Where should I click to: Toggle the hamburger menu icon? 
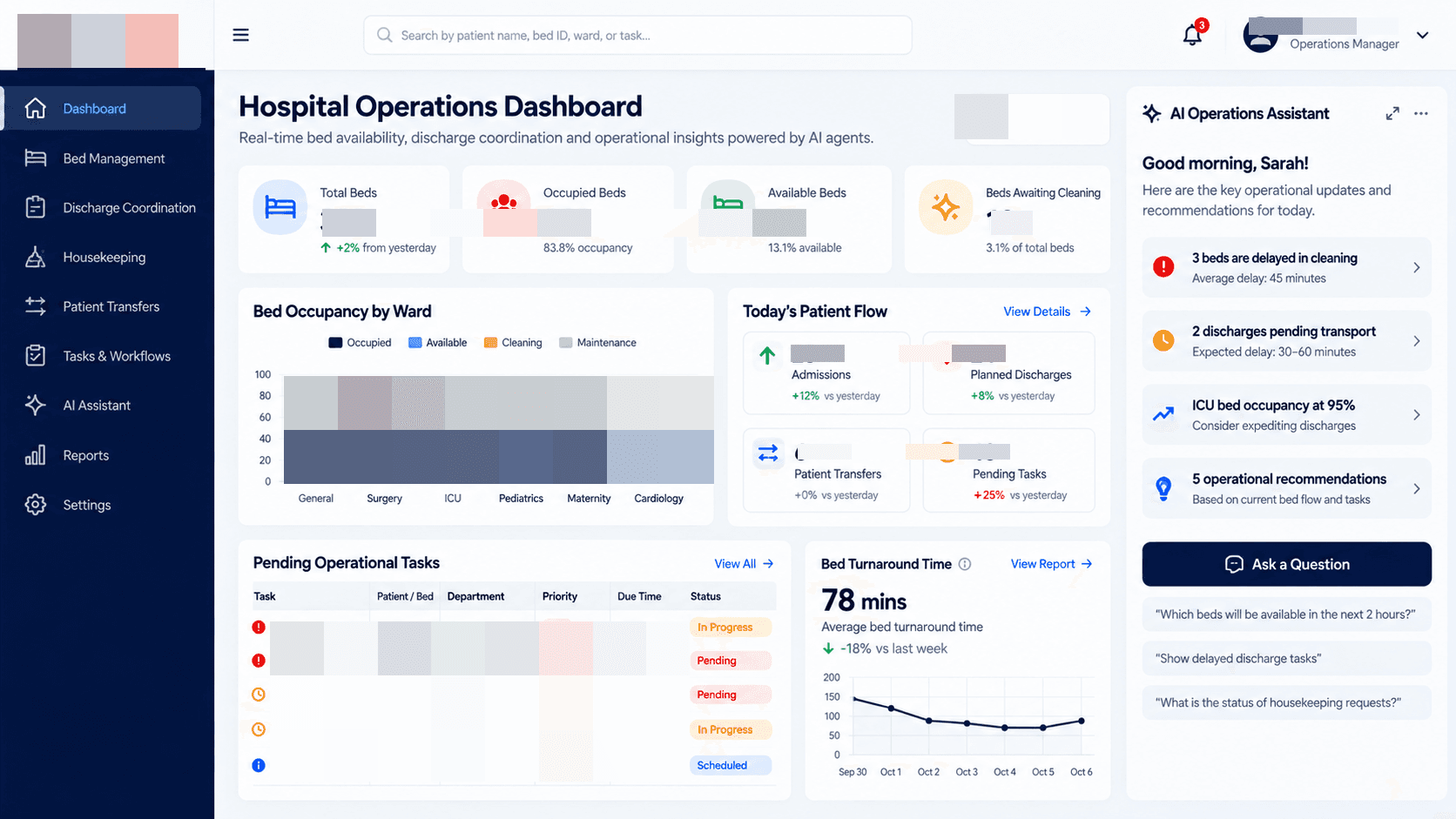pyautogui.click(x=241, y=35)
